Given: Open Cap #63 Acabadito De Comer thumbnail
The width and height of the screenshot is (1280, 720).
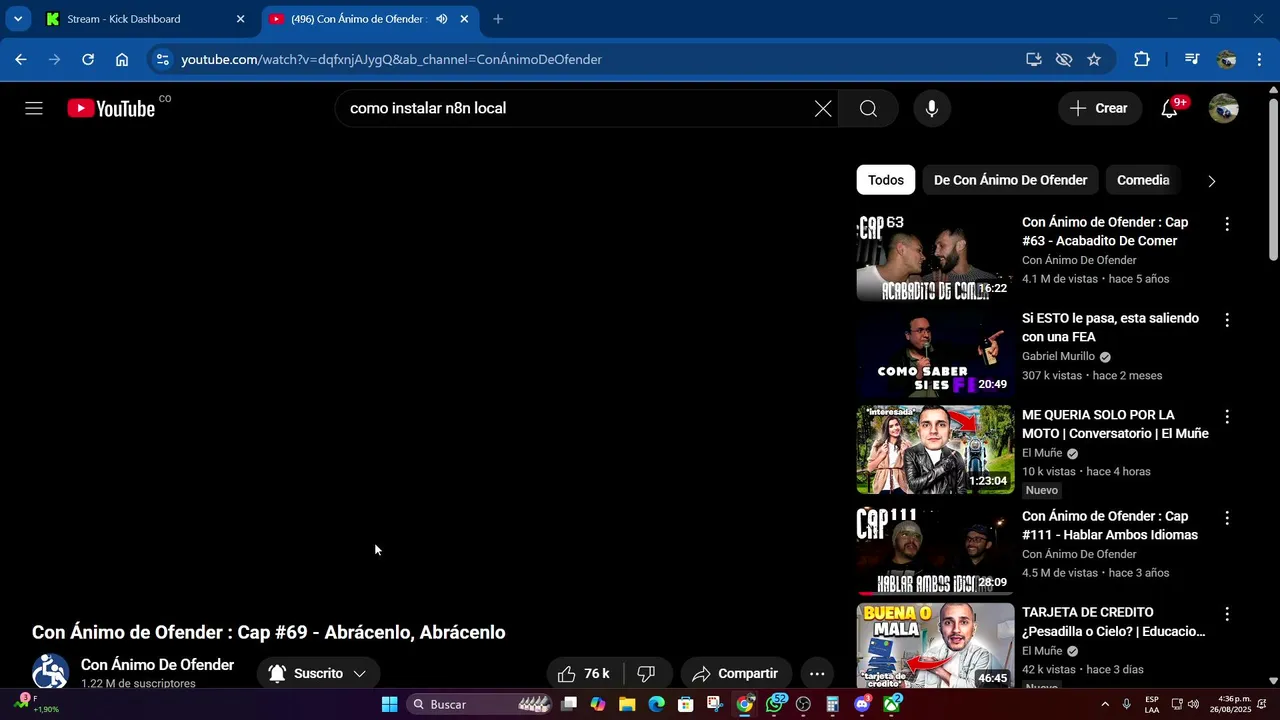Looking at the screenshot, I should pos(935,257).
